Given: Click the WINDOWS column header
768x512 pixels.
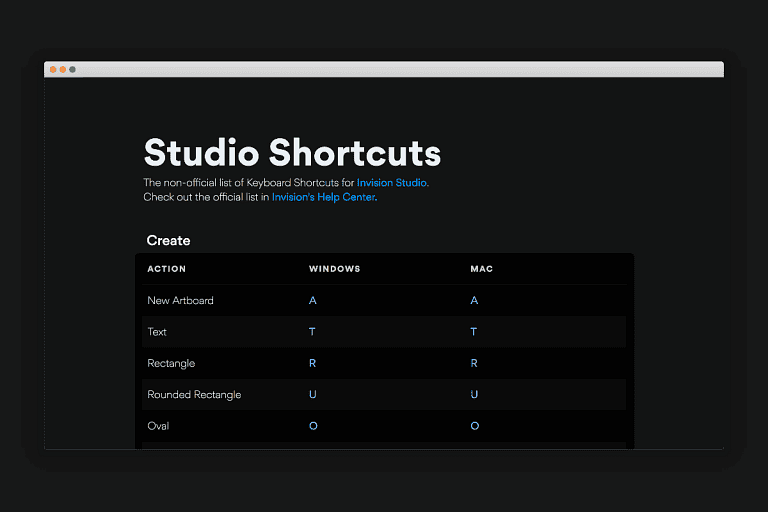Looking at the screenshot, I should pyautogui.click(x=334, y=269).
